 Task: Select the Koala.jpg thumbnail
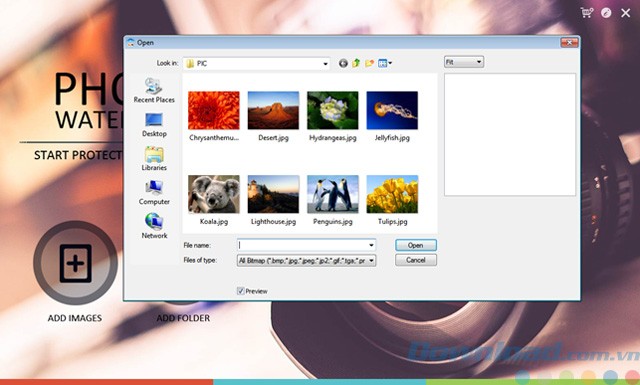tap(214, 194)
